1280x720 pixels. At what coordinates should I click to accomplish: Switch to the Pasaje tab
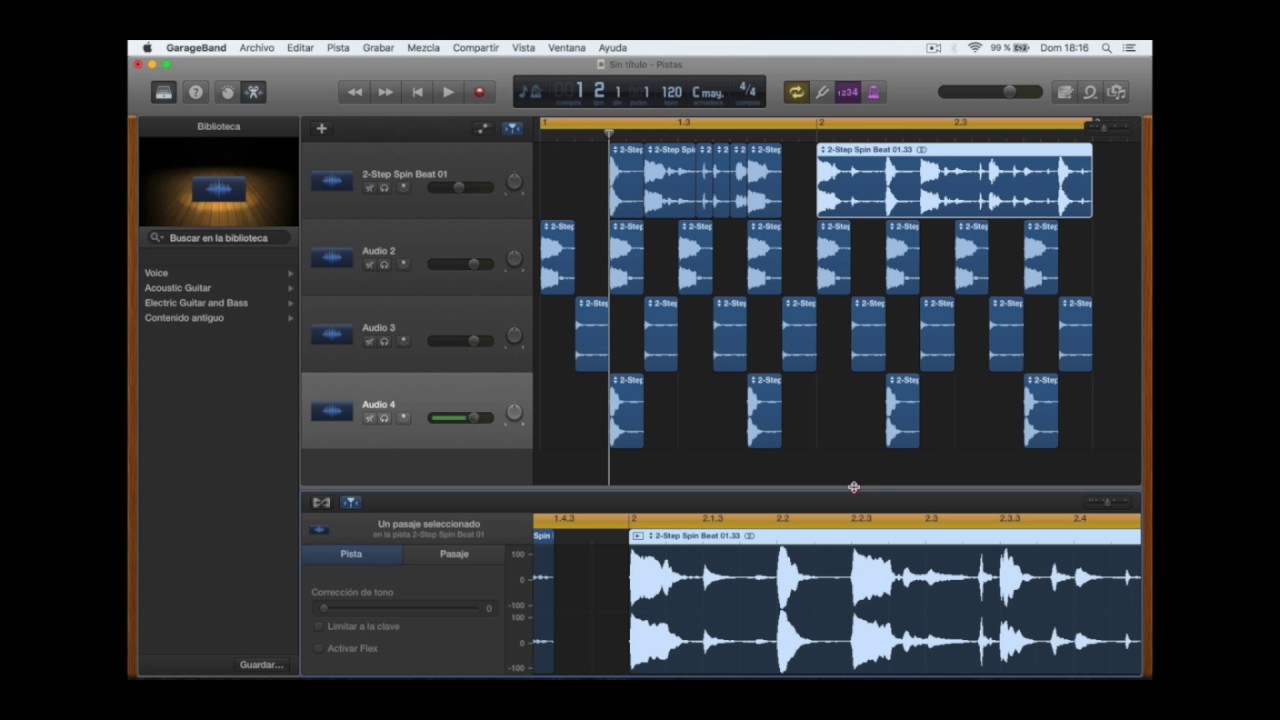(454, 554)
